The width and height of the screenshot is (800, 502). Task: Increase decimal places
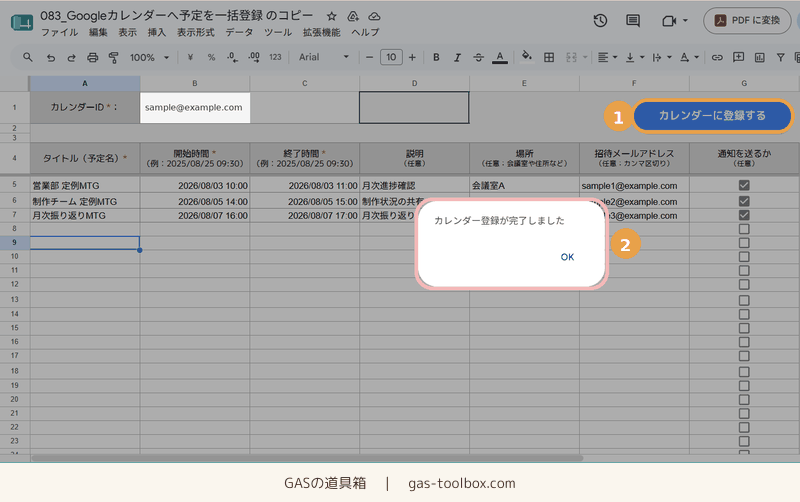[x=254, y=57]
